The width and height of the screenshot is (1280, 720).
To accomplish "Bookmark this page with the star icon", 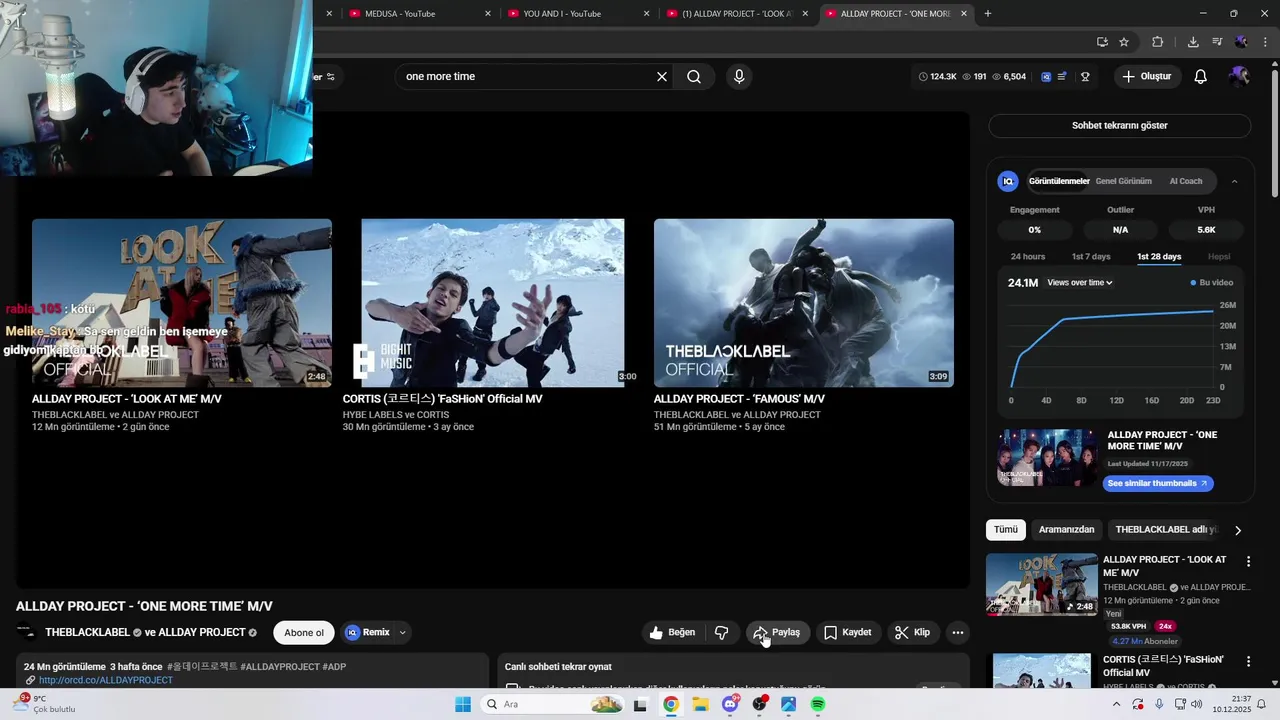I will 1124,42.
